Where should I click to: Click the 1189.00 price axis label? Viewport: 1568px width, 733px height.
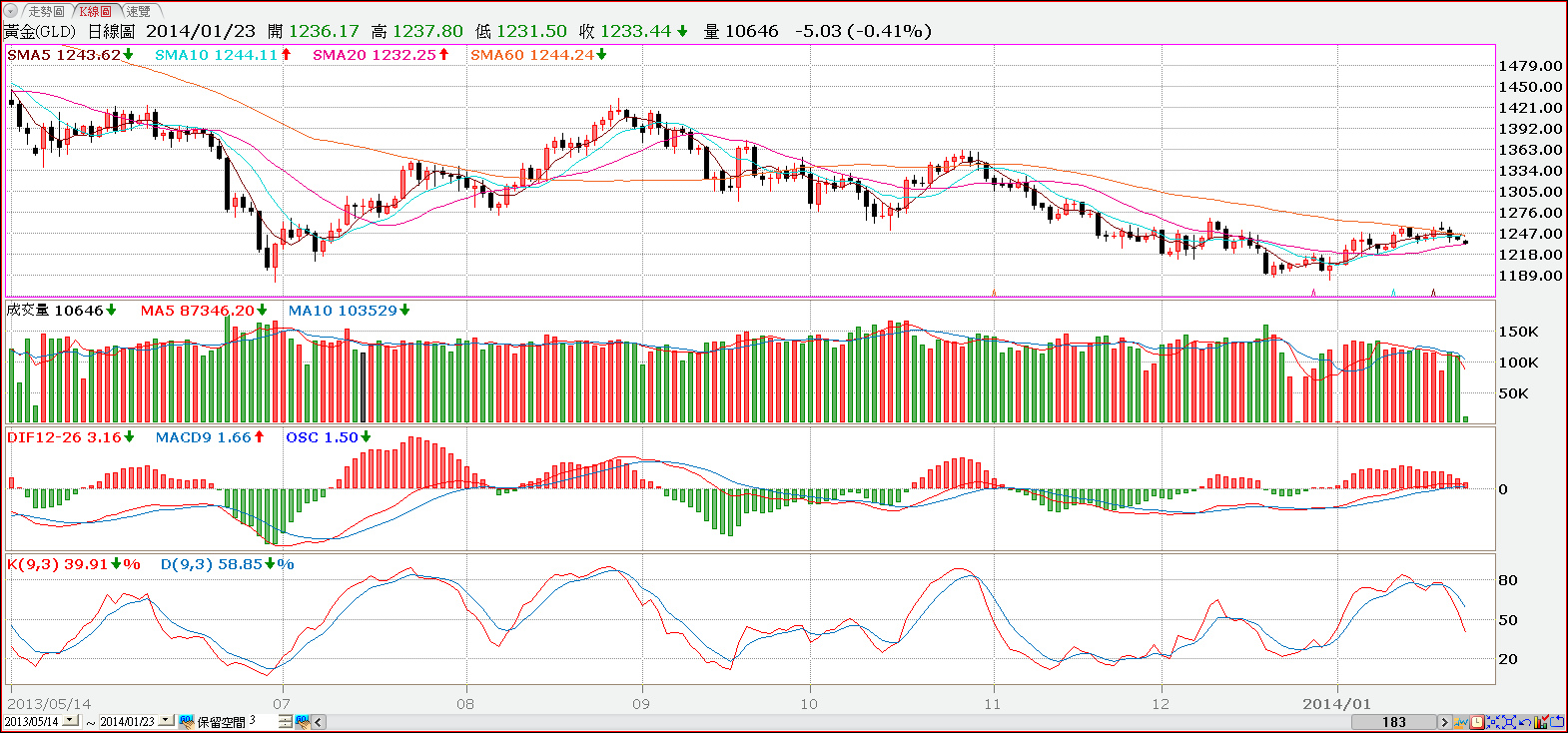(1530, 276)
